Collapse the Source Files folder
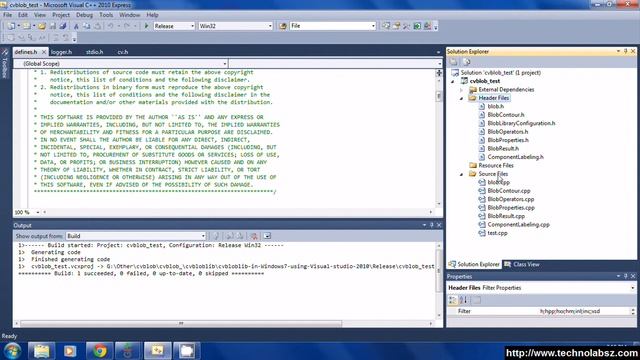Screen dimensions: 640x360 point(462,174)
